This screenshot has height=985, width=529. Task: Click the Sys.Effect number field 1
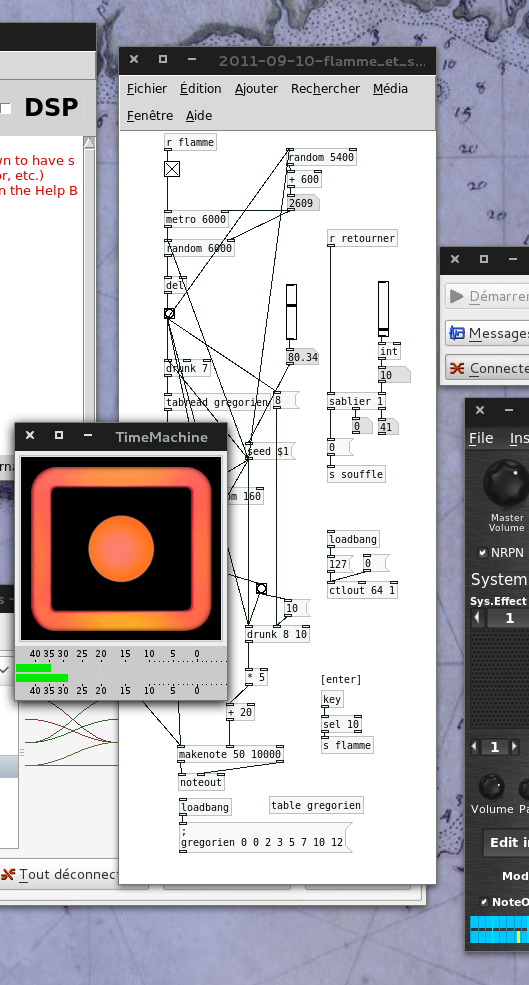tap(509, 618)
